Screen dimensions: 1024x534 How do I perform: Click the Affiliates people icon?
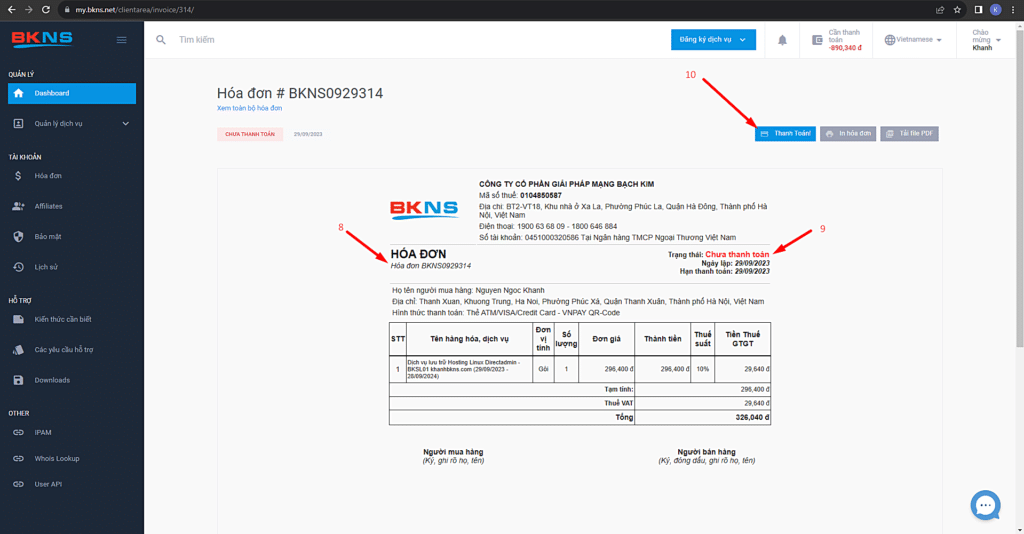[x=18, y=206]
